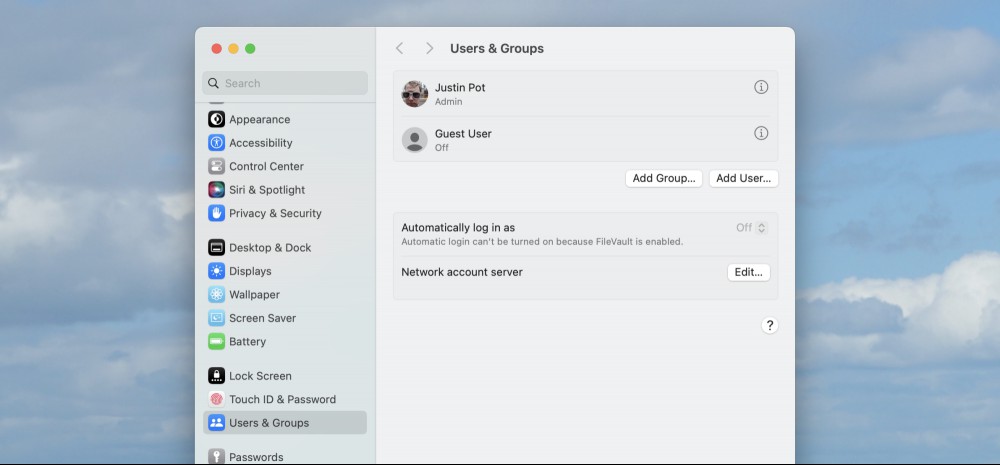This screenshot has width=1000, height=465.
Task: Click Edit... for Network account server
Action: [x=749, y=272]
